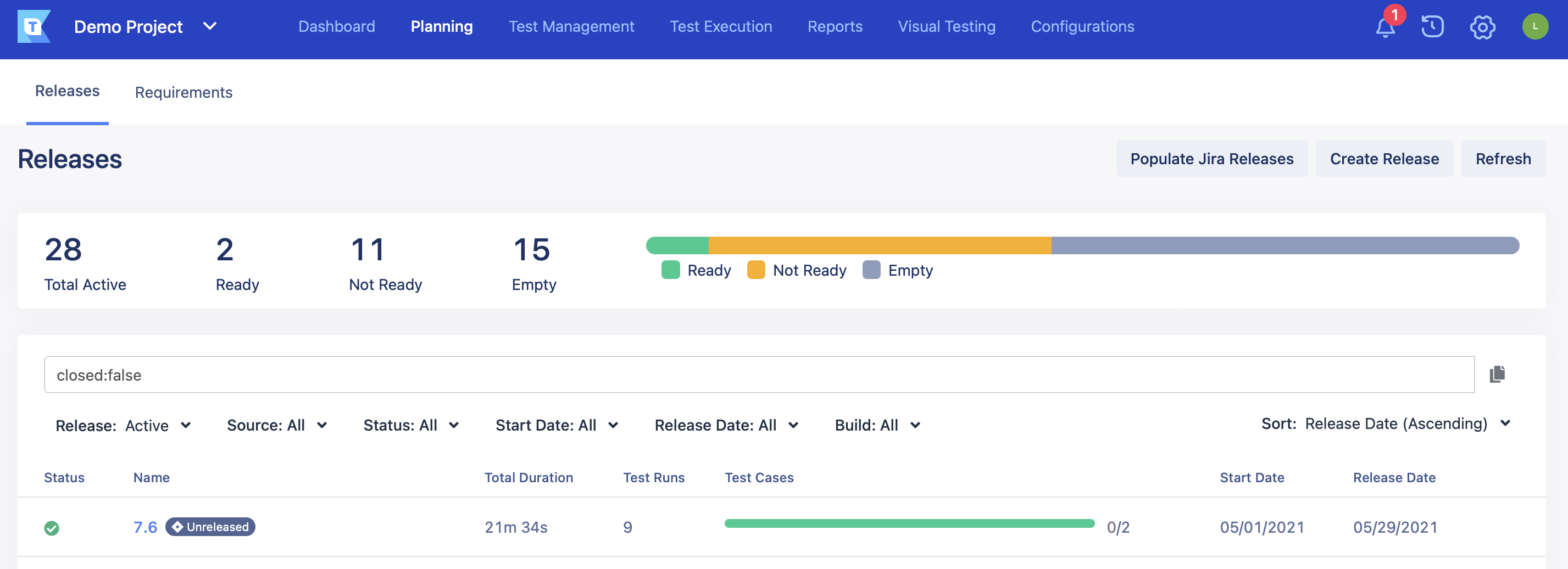Open settings with the gear icon

tap(1483, 27)
